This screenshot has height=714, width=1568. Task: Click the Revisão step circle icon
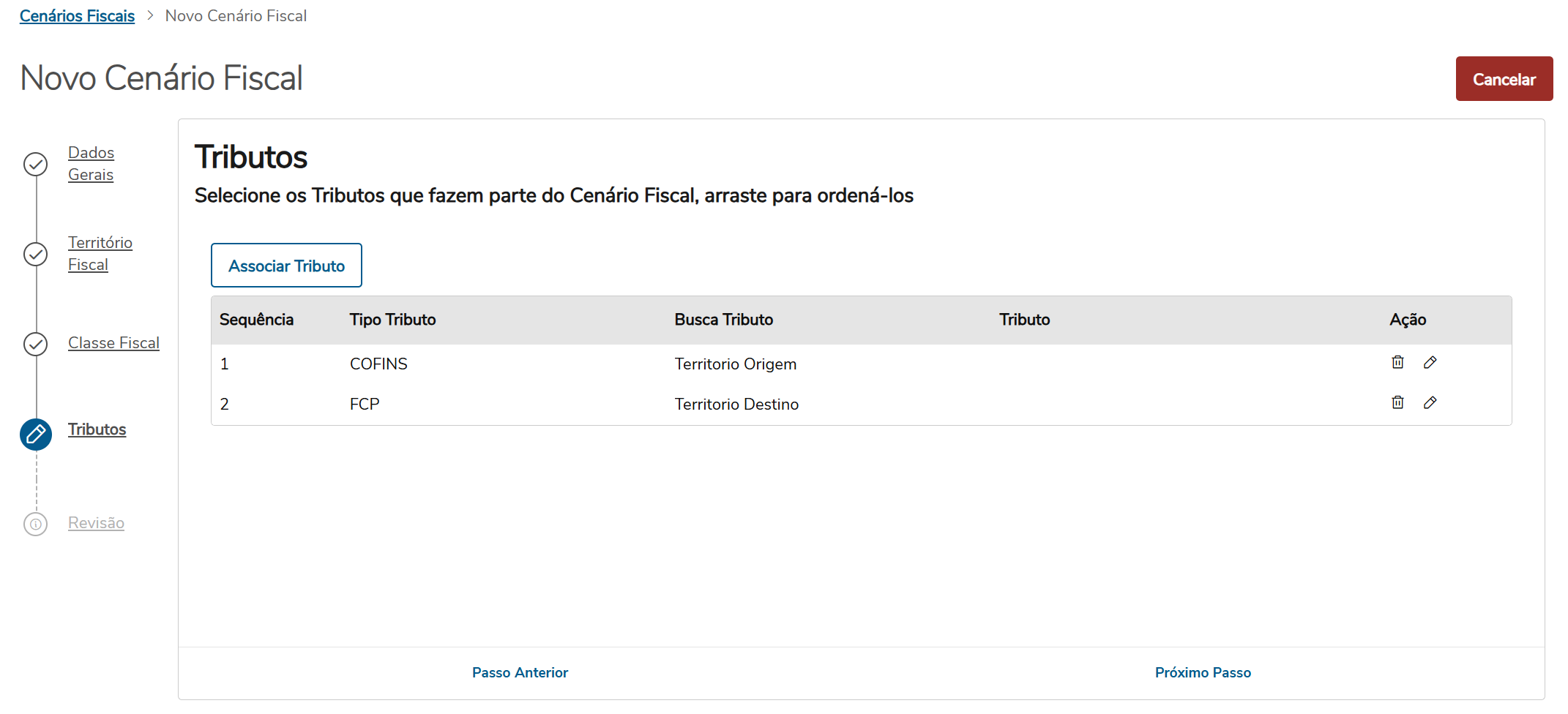coord(36,524)
